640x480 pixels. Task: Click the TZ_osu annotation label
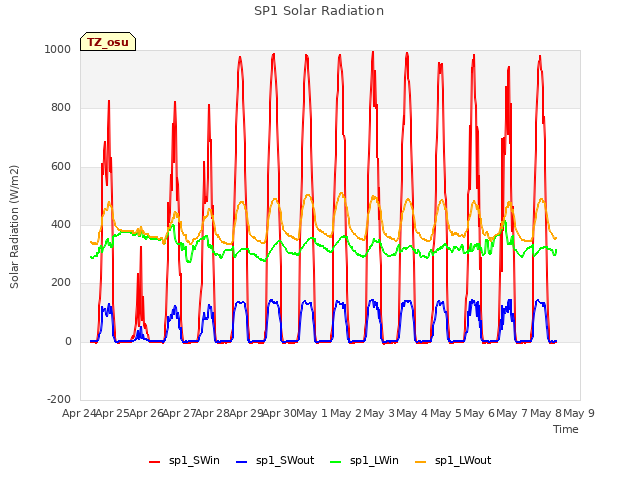(108, 42)
